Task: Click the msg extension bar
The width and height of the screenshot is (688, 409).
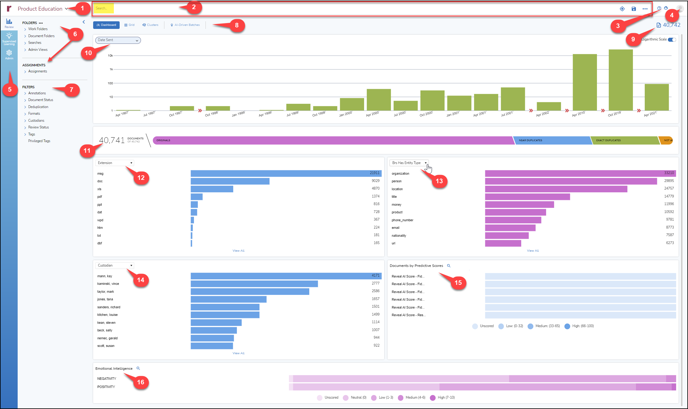Action: pyautogui.click(x=286, y=173)
